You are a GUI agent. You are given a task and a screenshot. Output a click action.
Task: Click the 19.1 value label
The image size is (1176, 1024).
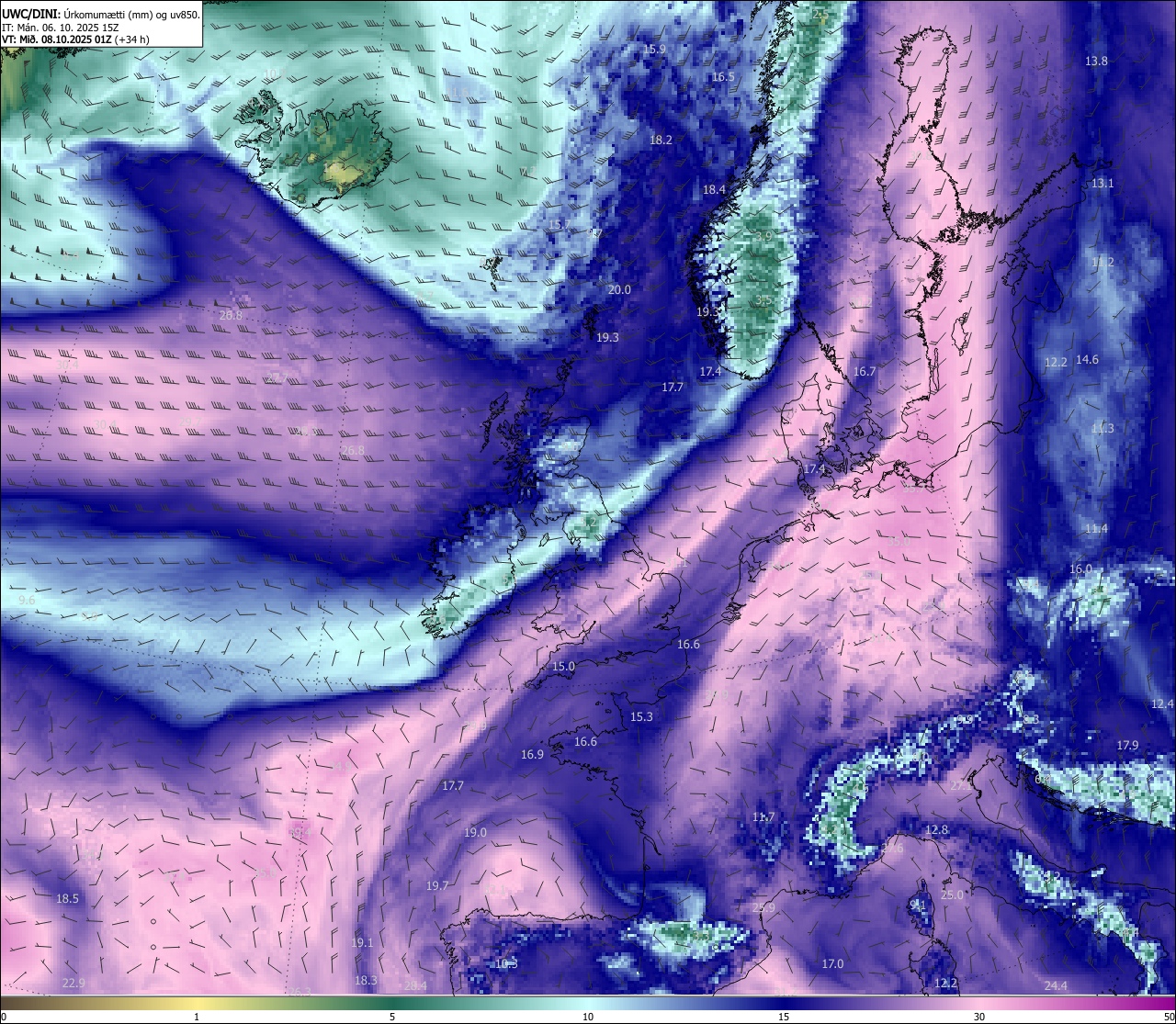[x=362, y=942]
